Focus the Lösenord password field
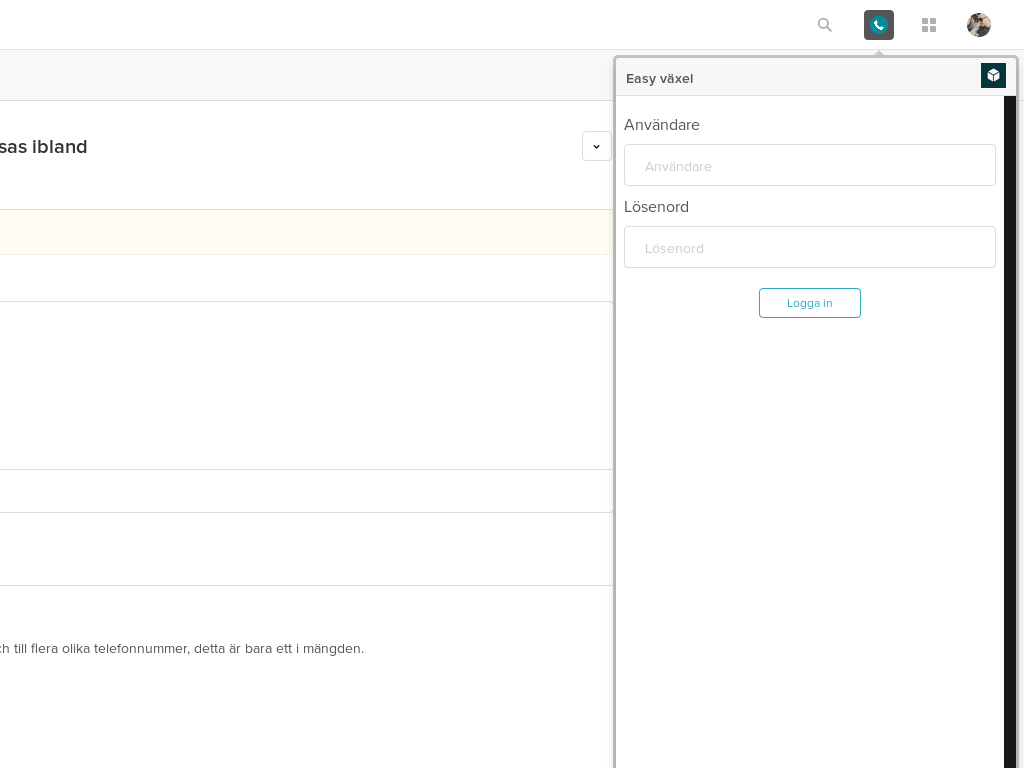1024x768 pixels. pos(809,247)
